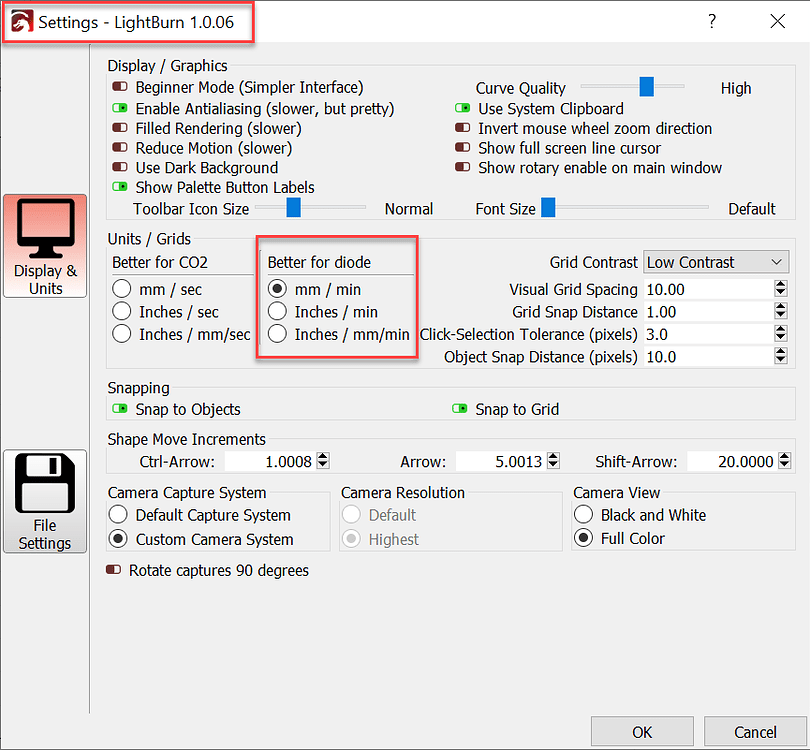Click the help question mark in title bar
Screen dimensions: 810x750
[712, 21]
